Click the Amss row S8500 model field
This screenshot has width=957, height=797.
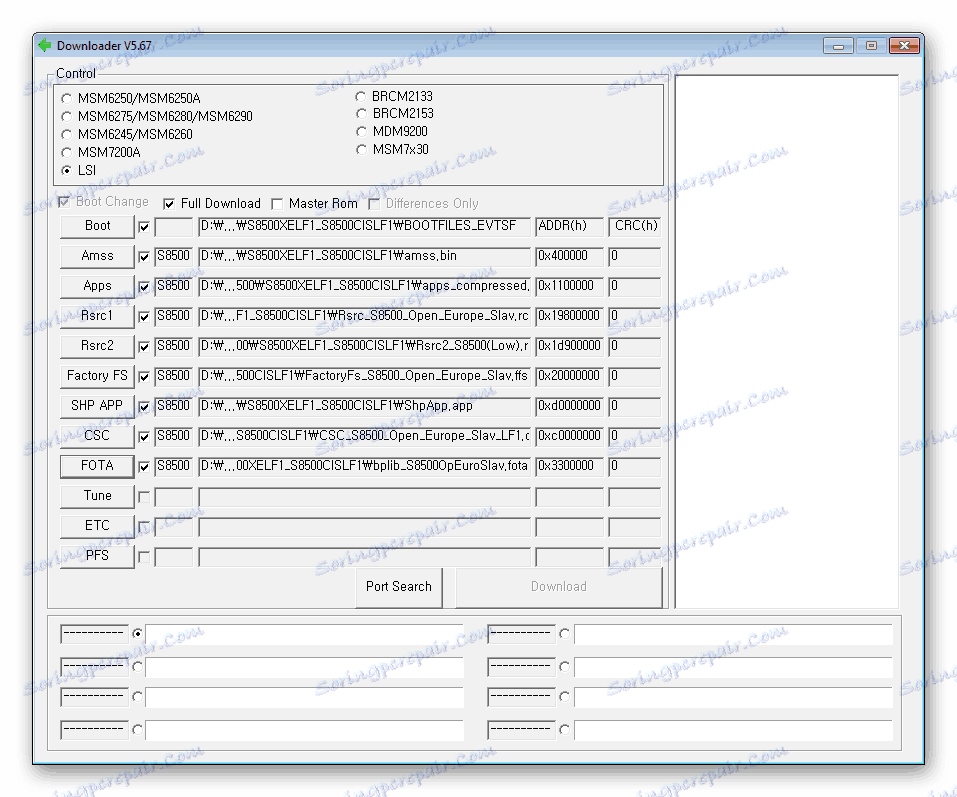173,256
